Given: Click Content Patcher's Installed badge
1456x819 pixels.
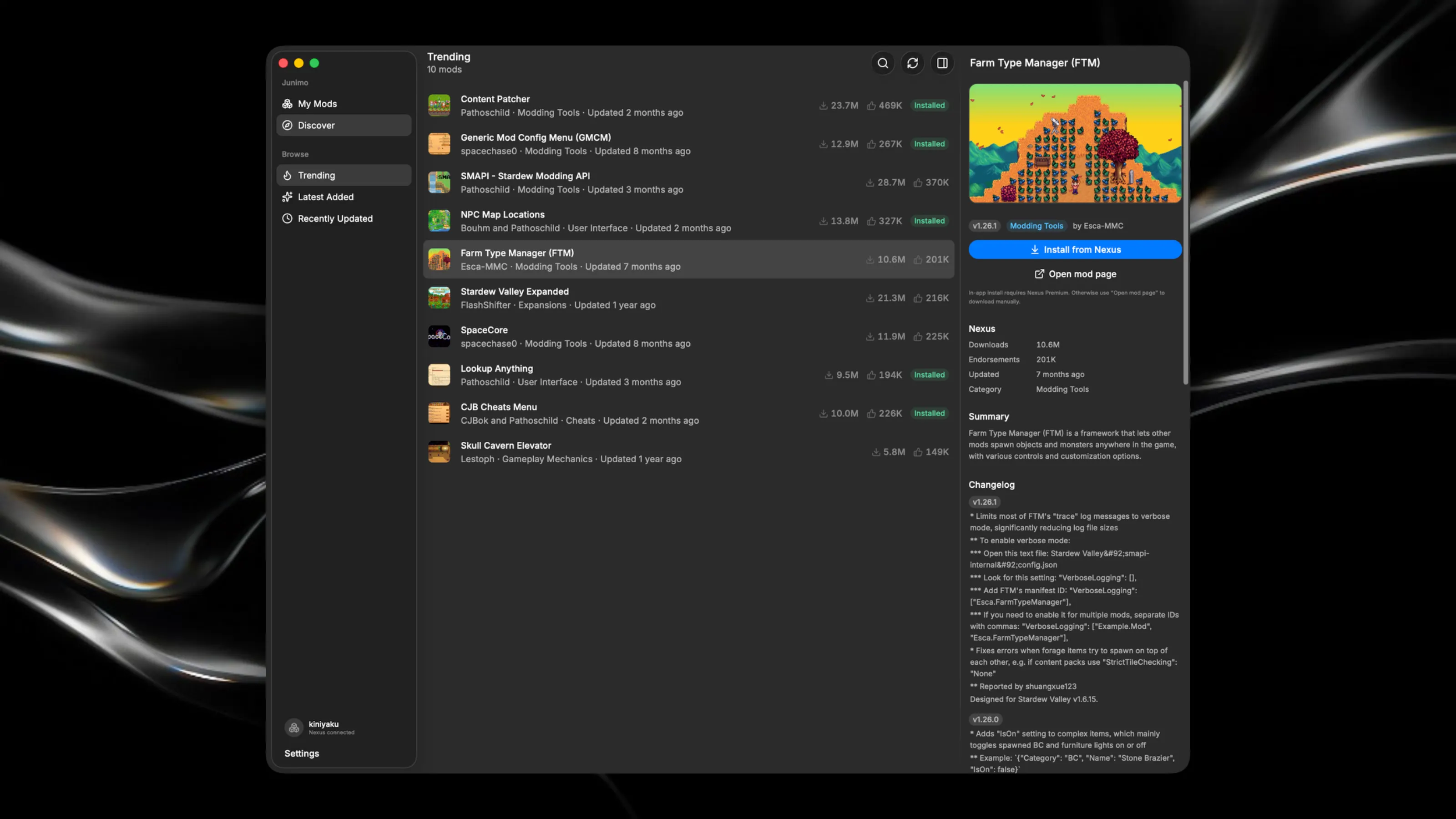Looking at the screenshot, I should coord(929,106).
